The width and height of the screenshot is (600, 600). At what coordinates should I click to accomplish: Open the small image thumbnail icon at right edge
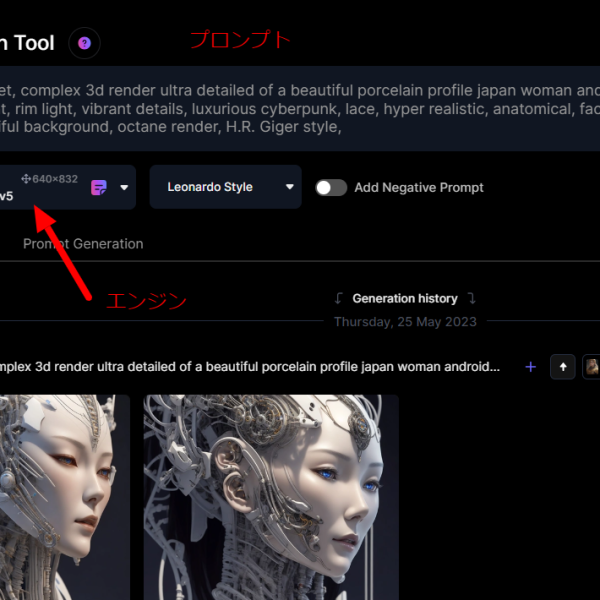coord(592,367)
